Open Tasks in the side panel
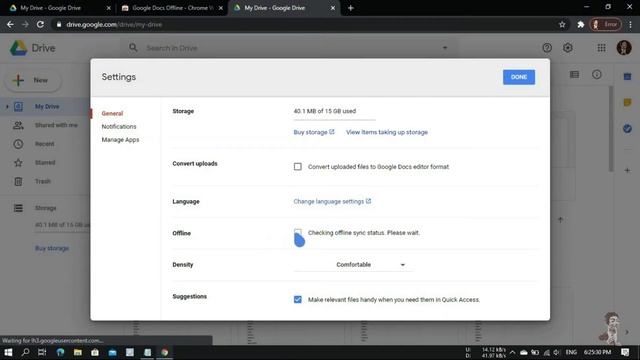 pos(627,129)
